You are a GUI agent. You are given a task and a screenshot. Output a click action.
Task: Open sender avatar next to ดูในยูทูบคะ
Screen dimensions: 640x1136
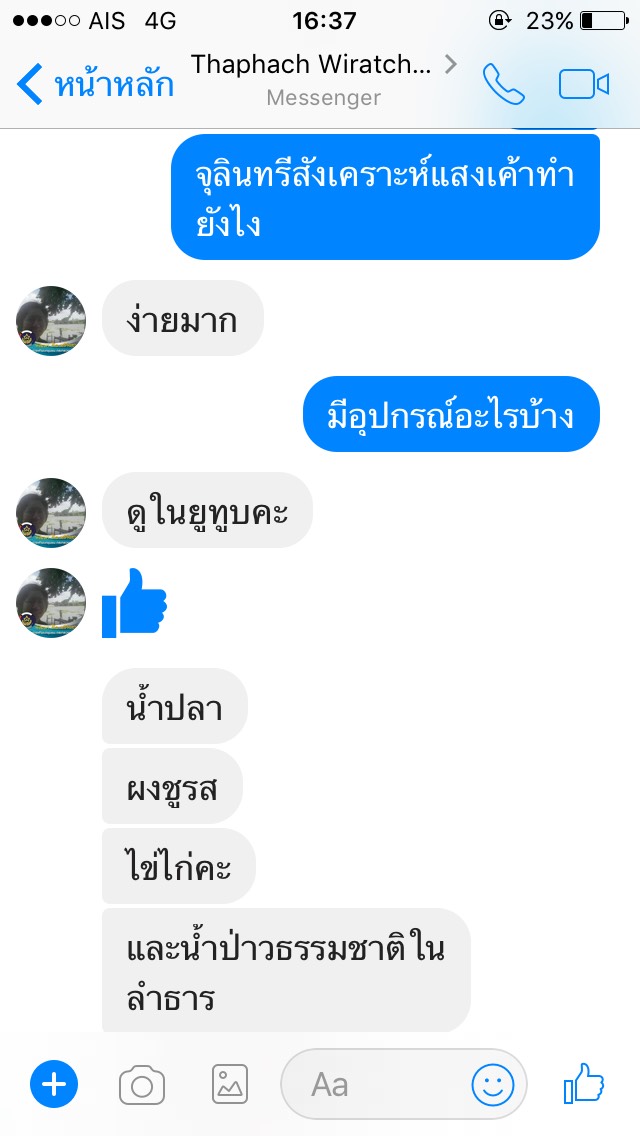pos(51,512)
